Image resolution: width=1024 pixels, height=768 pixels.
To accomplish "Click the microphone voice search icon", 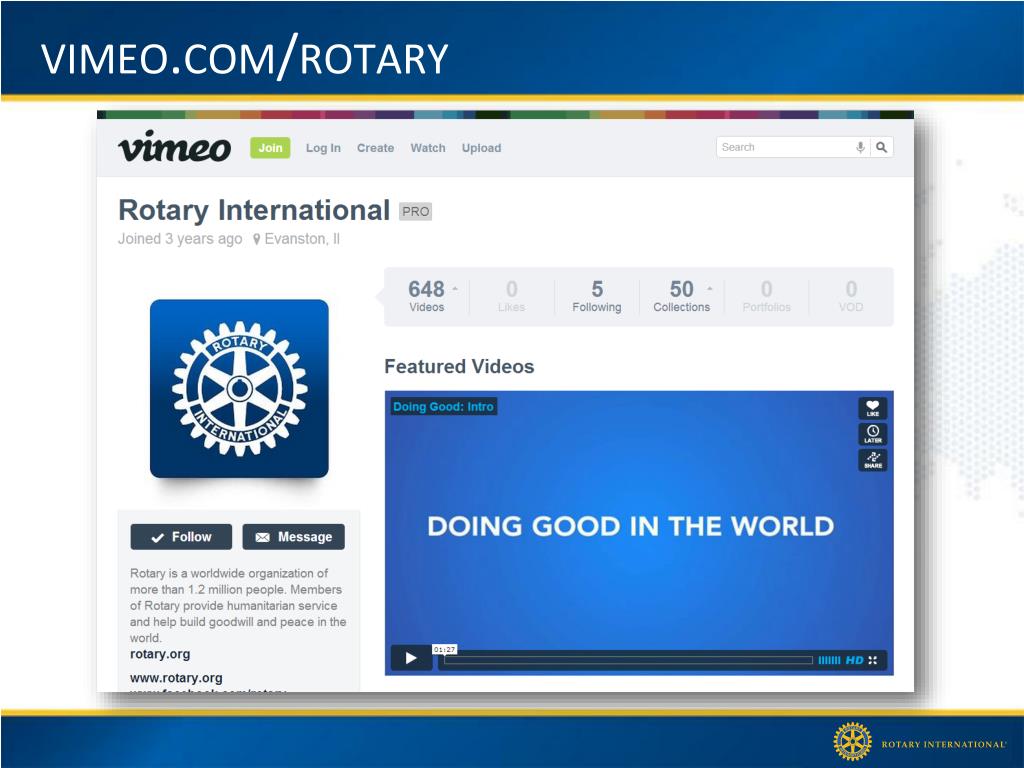I will click(860, 147).
